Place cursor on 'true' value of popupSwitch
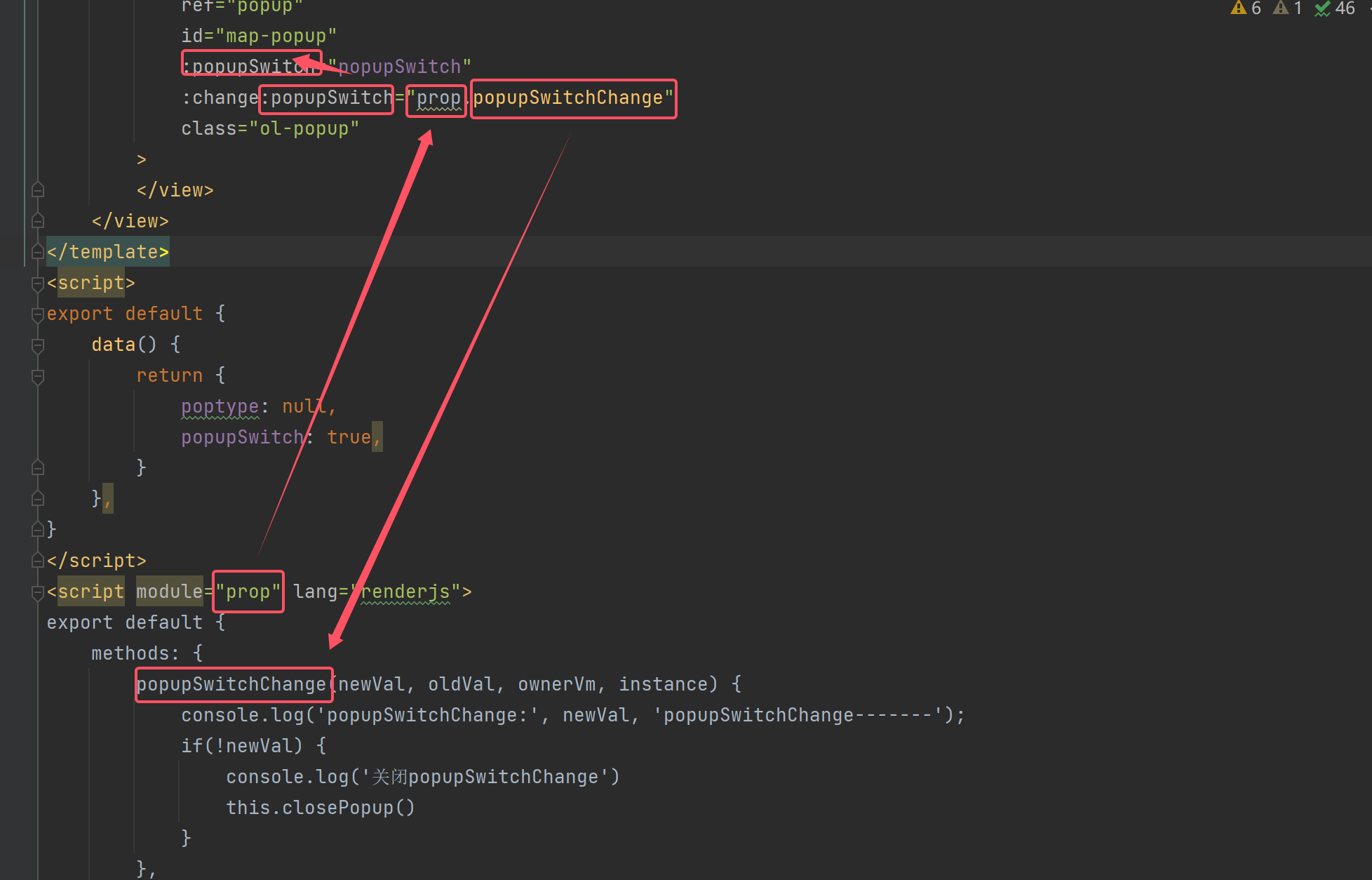 pyautogui.click(x=349, y=437)
